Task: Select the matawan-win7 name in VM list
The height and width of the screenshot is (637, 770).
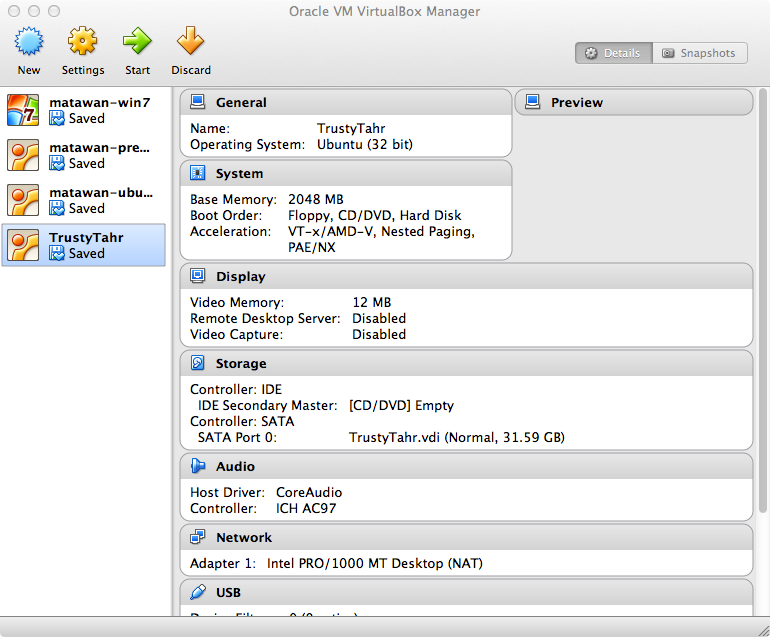Action: (100, 102)
